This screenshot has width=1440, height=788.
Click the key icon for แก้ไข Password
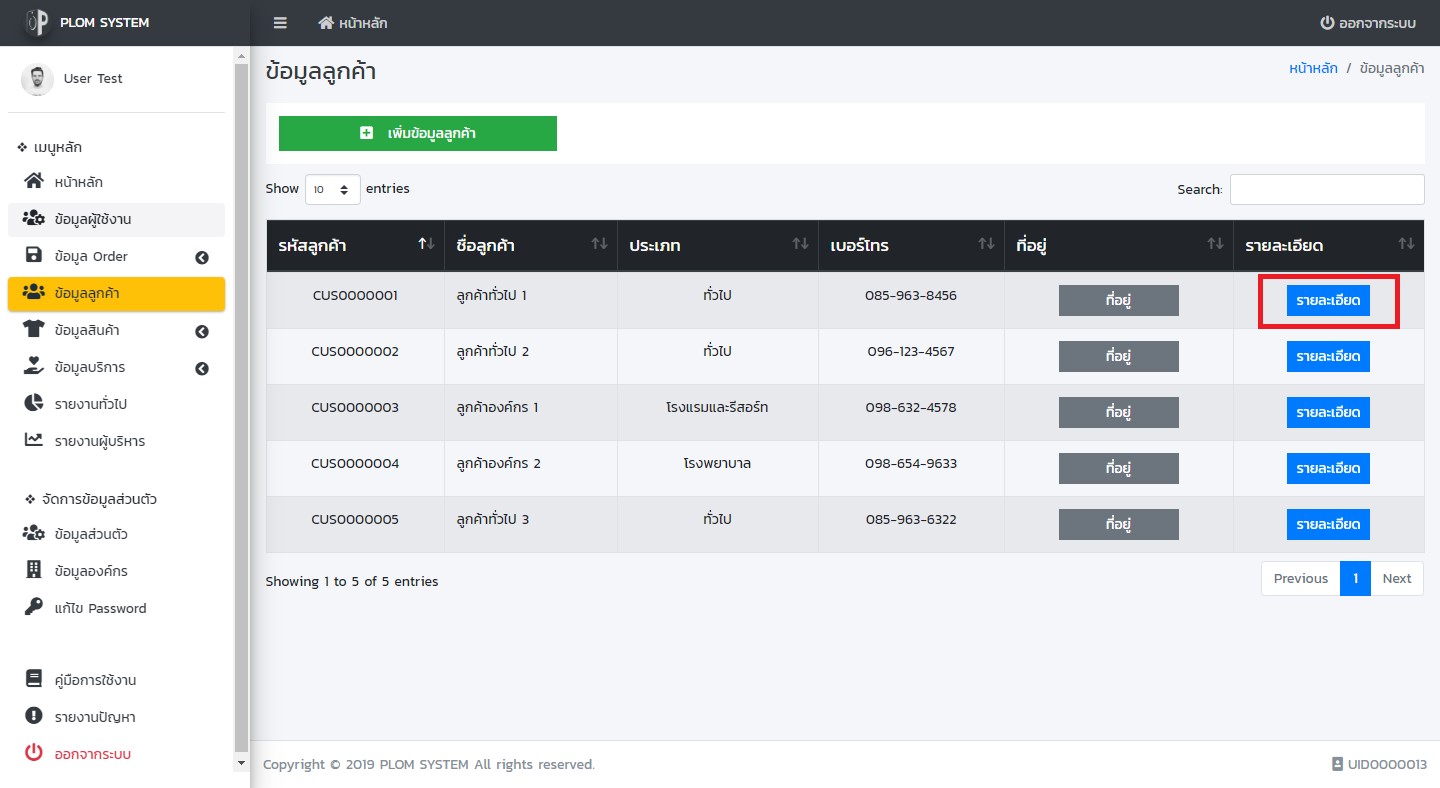pos(34,607)
